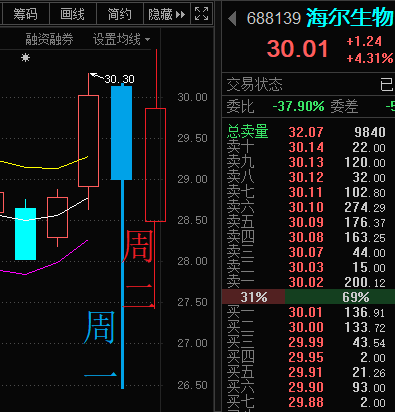Screen dimensions: 395x412
Task: Click 总卖量 volume 9840
Action: pyautogui.click(x=370, y=132)
